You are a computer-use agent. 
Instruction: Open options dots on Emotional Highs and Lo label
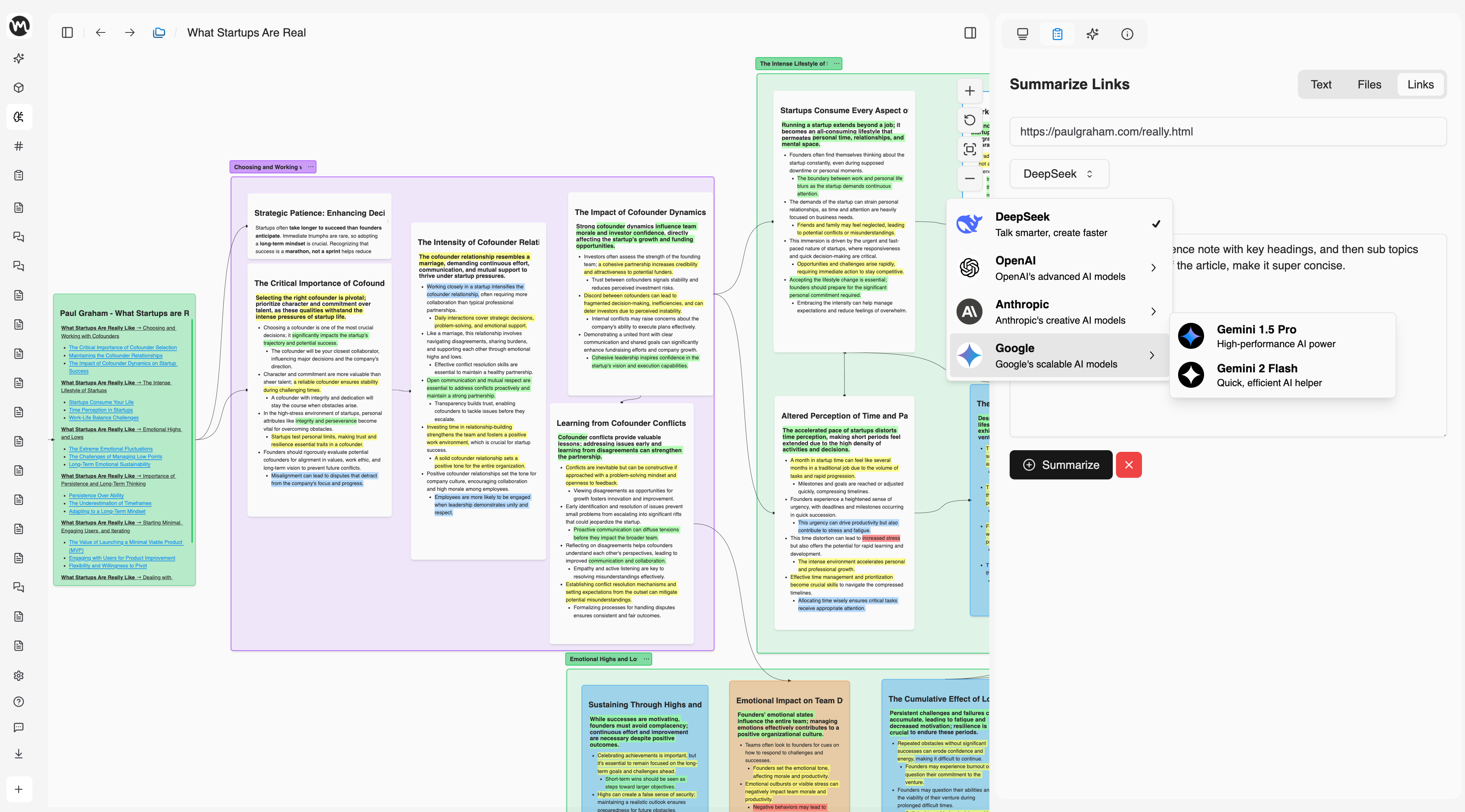(646, 659)
